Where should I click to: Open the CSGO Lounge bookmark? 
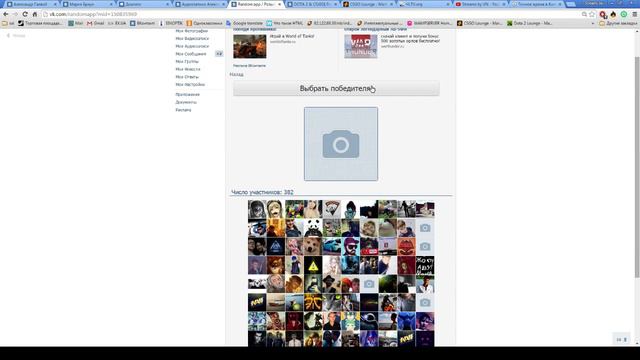480,23
